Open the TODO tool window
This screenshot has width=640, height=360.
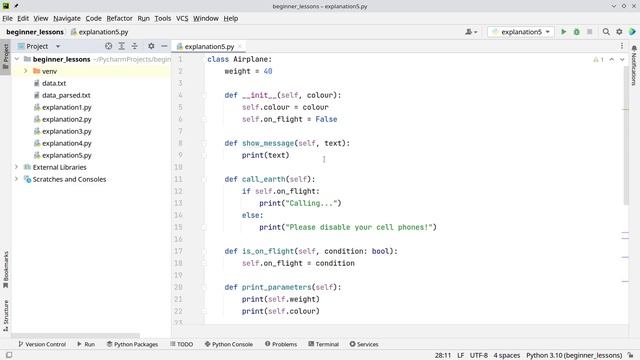coord(181,344)
